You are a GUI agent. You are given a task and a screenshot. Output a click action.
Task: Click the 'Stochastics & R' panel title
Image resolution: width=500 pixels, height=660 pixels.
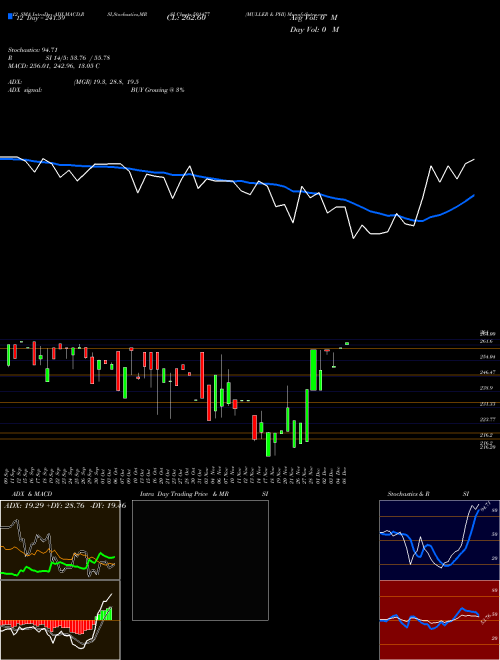(x=409, y=494)
